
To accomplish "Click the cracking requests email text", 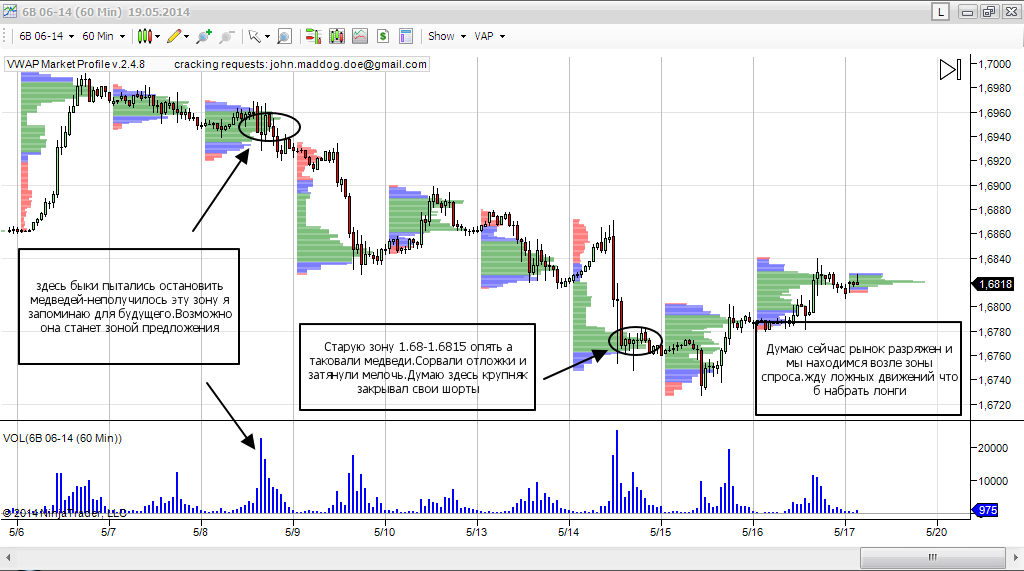I will [300, 64].
